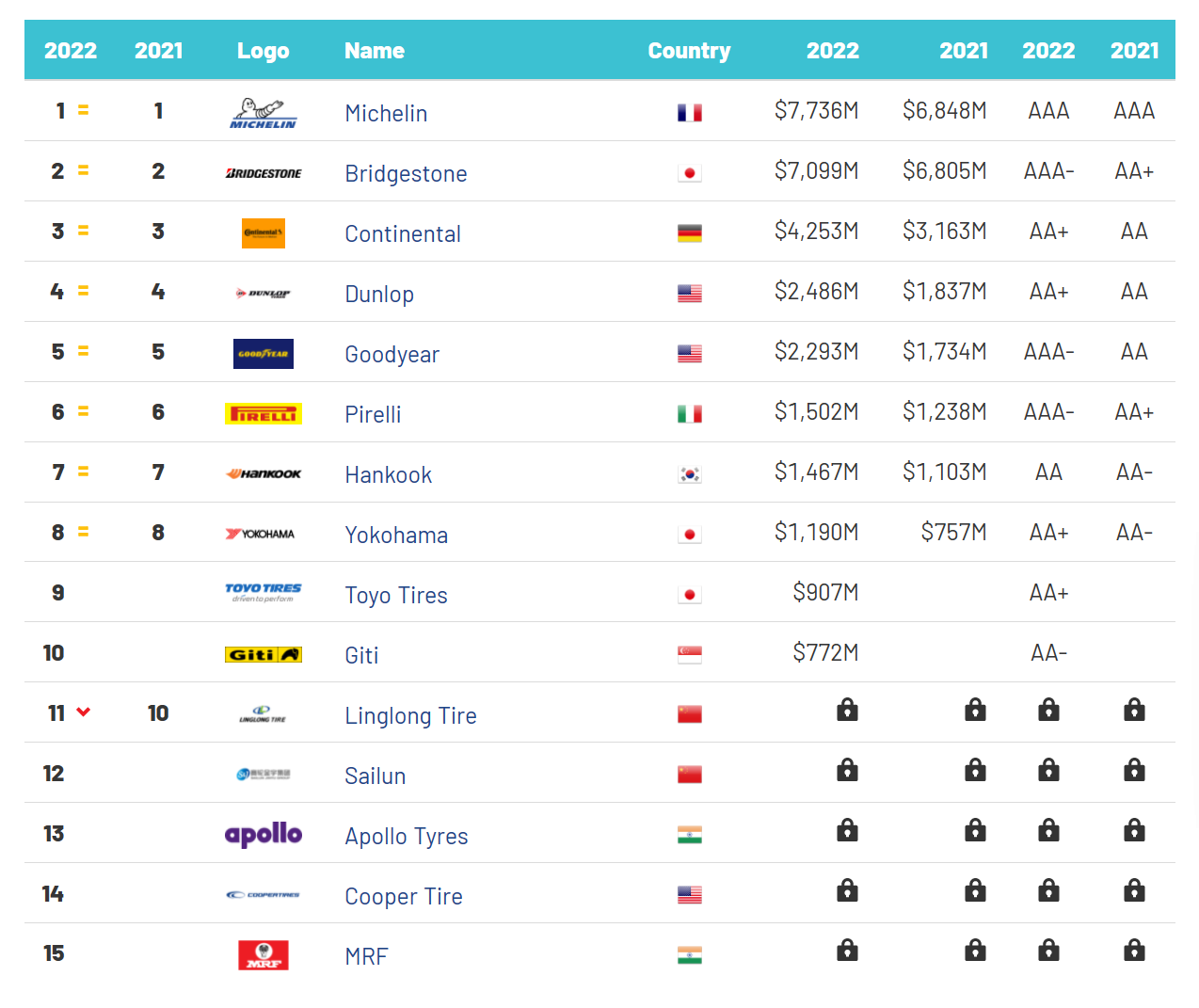The height and width of the screenshot is (1008, 1199).
Task: Click the Chinese flag in Sailun row
Action: point(690,775)
